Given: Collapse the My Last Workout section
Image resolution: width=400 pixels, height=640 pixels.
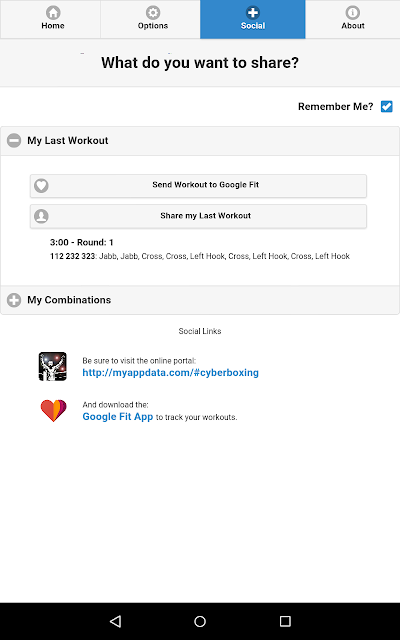Looking at the screenshot, I should click(200, 141).
